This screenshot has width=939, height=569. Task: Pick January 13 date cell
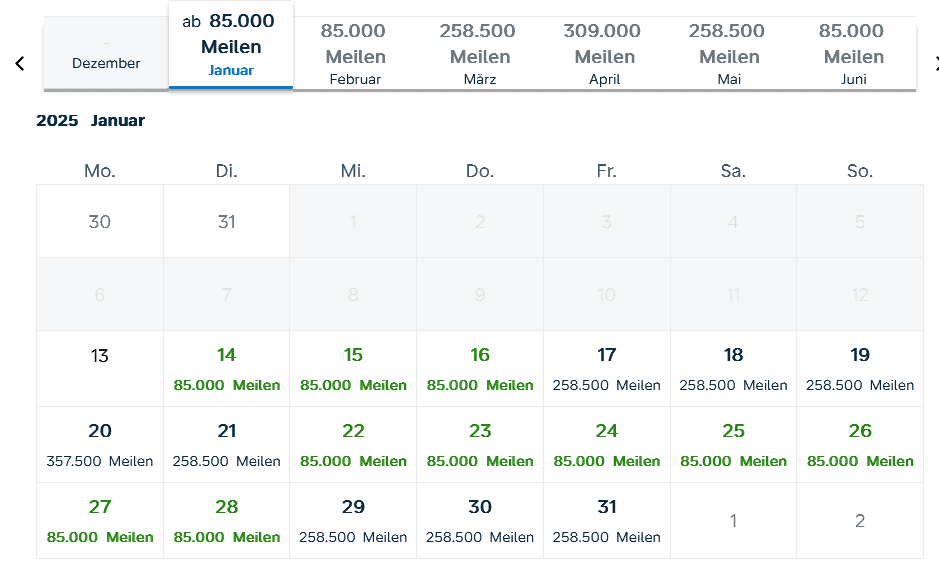pos(100,368)
